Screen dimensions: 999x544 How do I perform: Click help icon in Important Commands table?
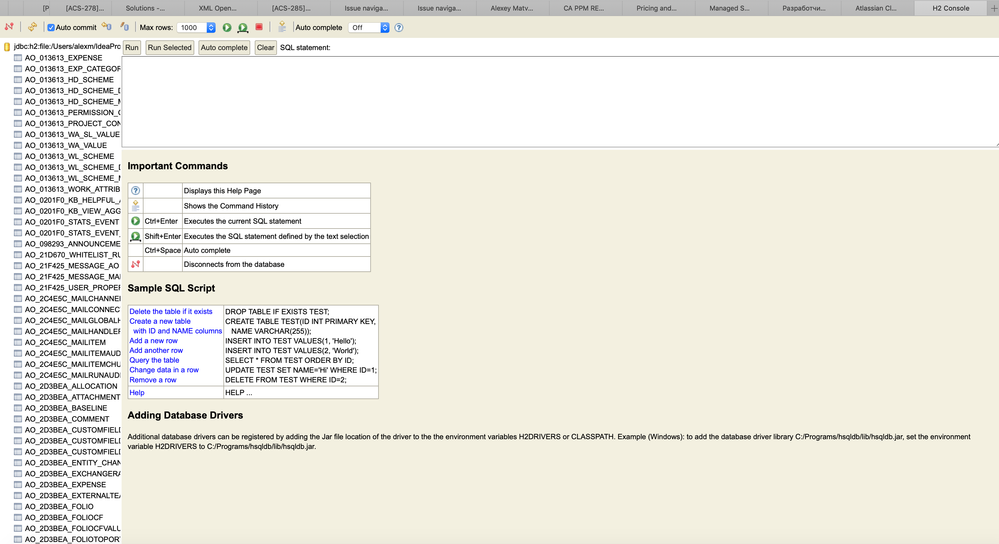tap(135, 190)
